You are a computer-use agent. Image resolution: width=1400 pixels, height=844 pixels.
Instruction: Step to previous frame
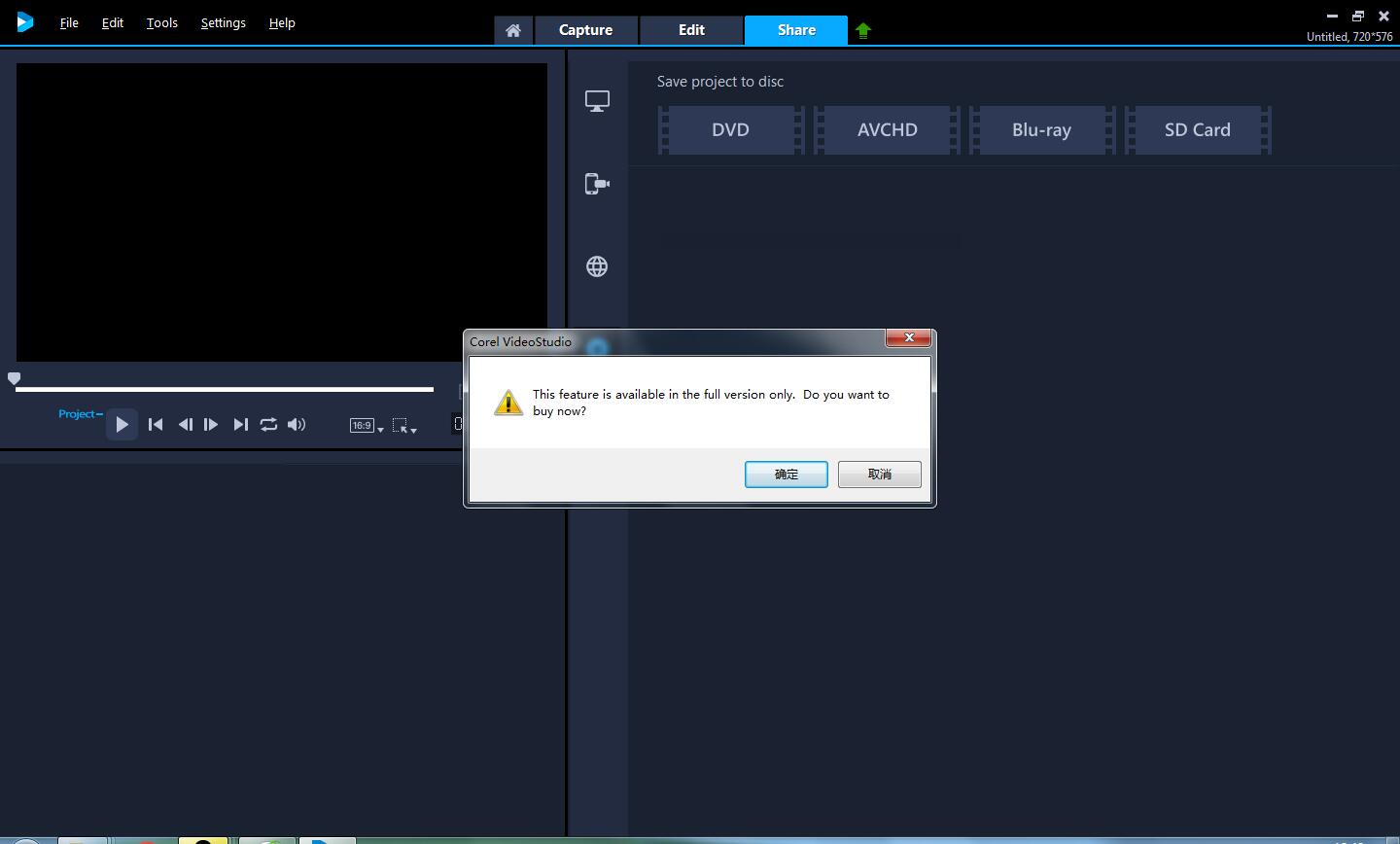click(185, 425)
